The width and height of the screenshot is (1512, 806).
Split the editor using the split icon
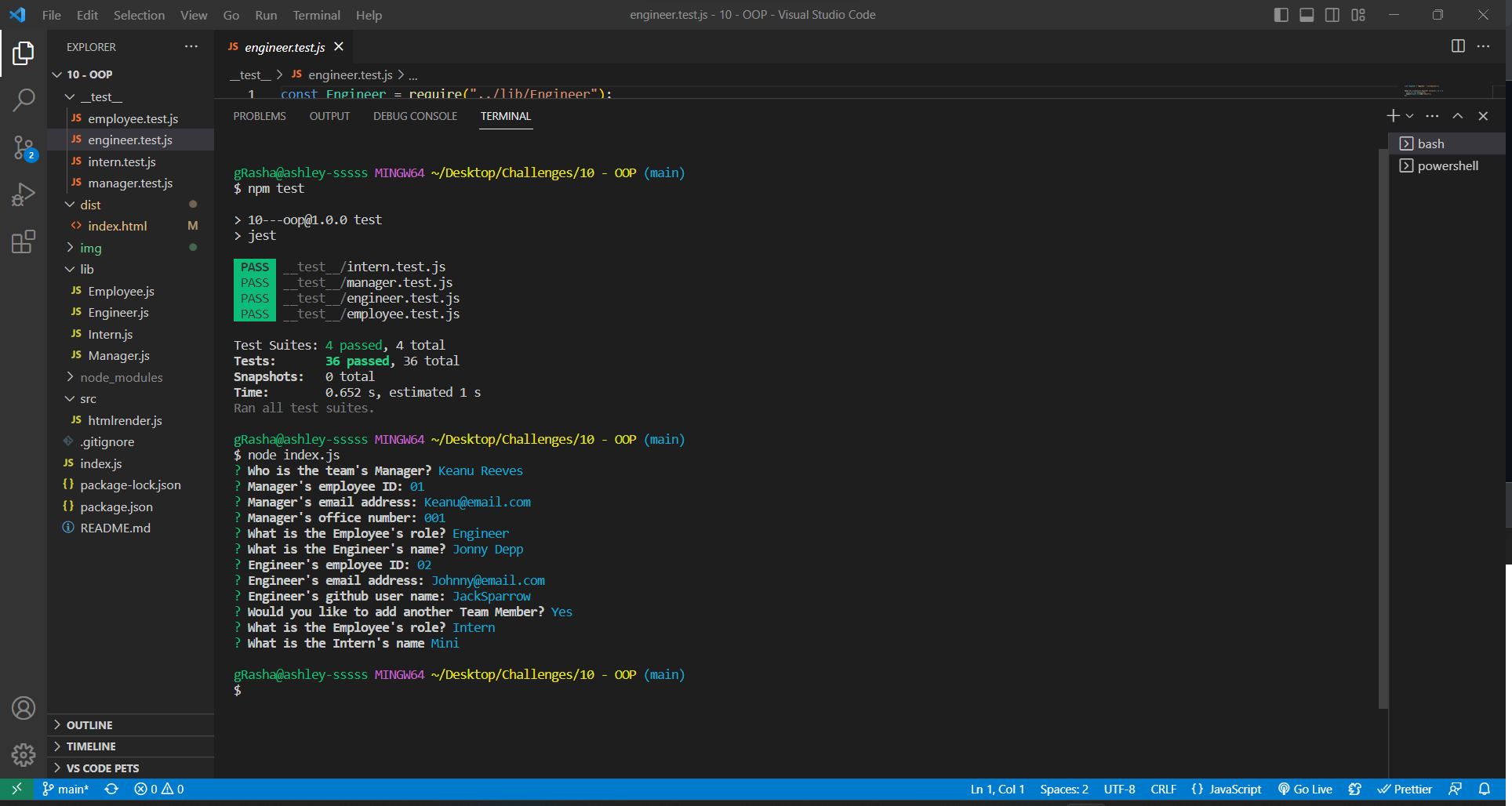click(x=1458, y=46)
